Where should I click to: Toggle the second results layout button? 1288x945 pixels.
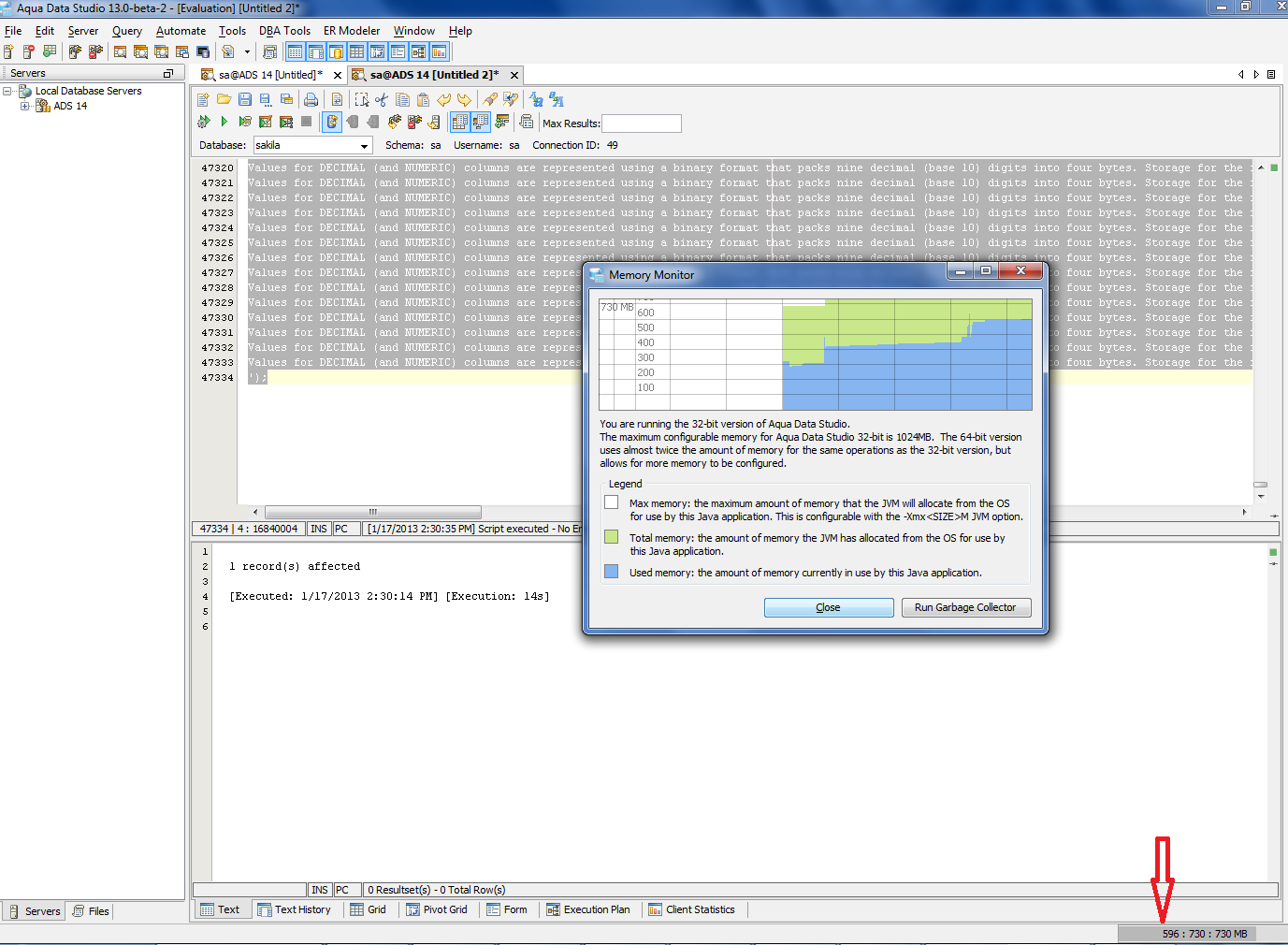(480, 122)
